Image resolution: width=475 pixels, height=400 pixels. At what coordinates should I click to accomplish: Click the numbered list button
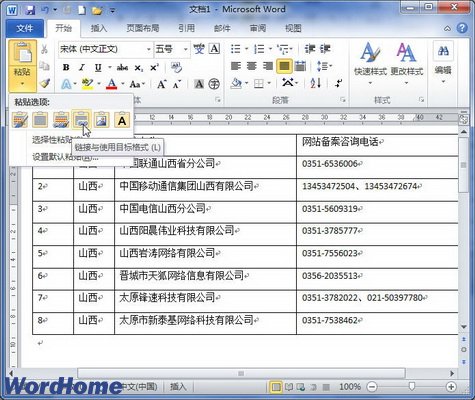pos(259,49)
